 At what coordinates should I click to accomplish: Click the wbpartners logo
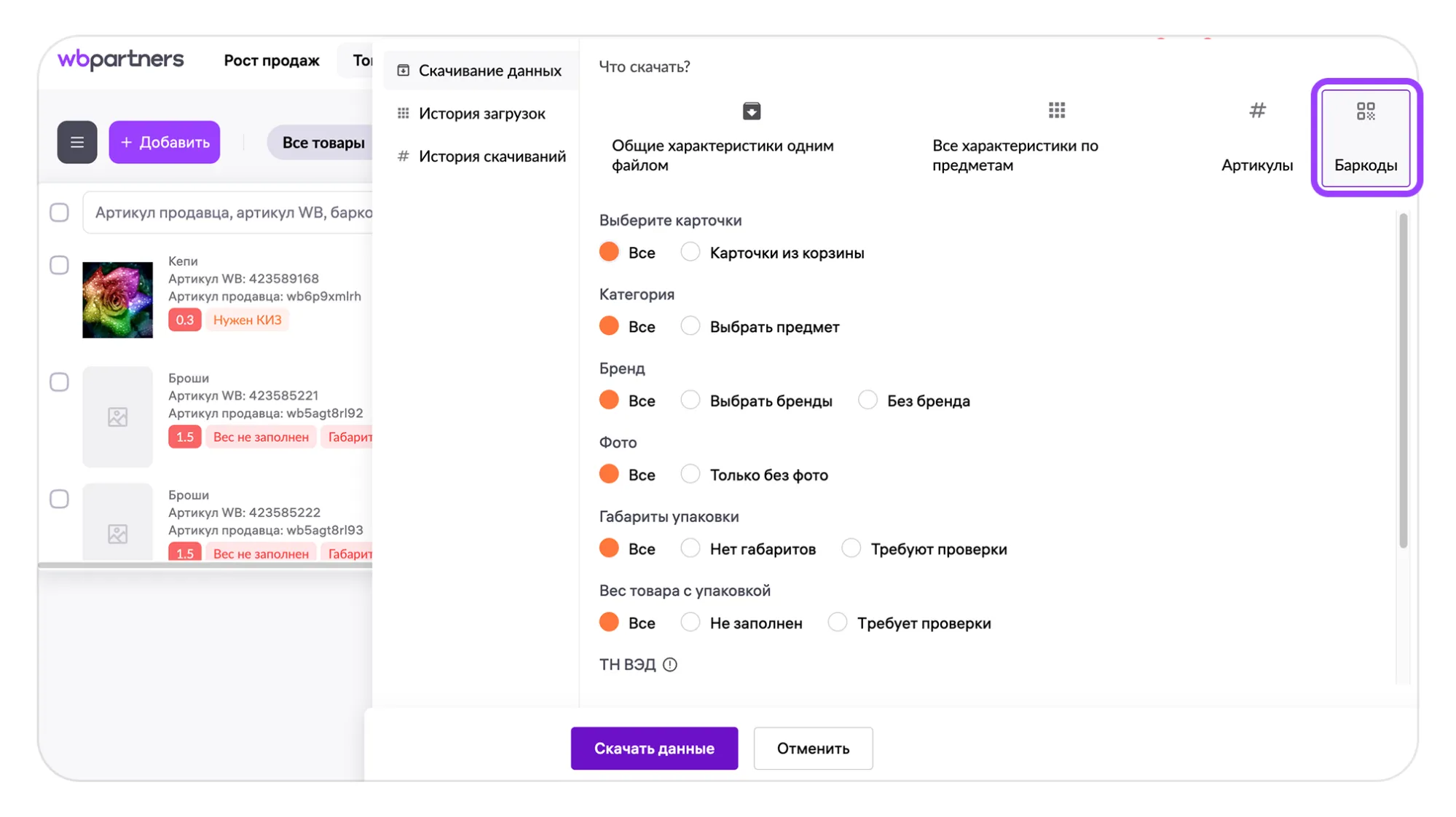click(120, 60)
